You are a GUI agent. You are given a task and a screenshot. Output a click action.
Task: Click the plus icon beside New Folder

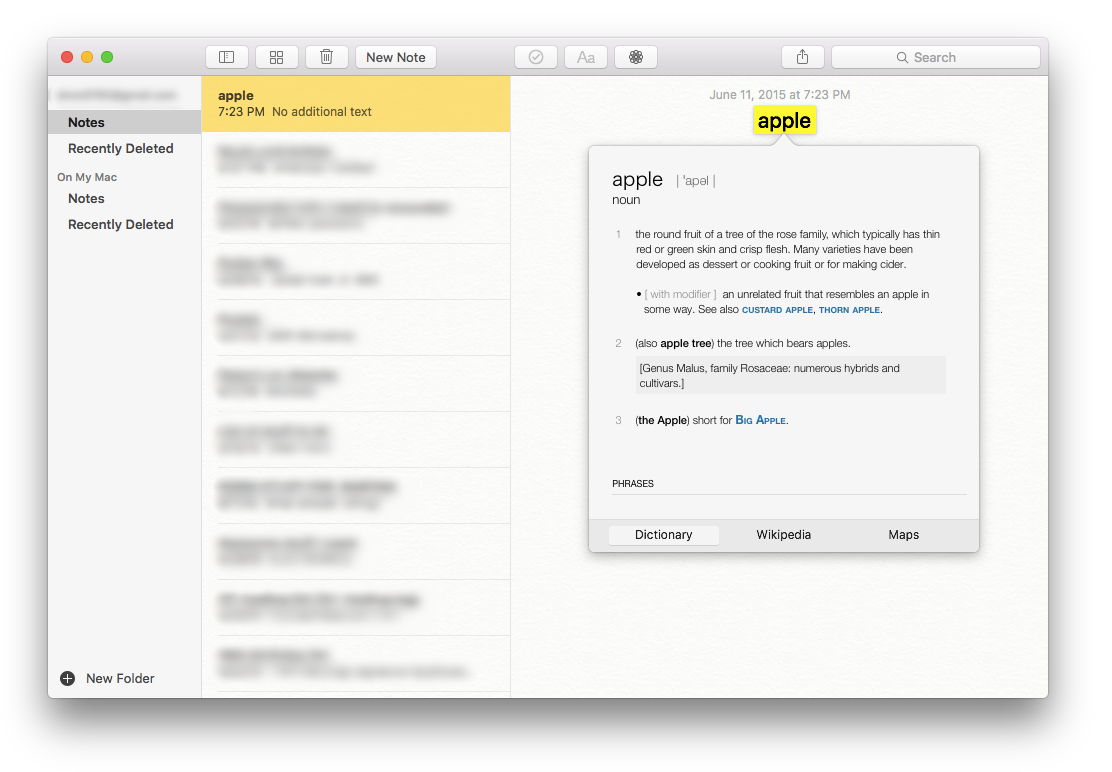[x=67, y=678]
